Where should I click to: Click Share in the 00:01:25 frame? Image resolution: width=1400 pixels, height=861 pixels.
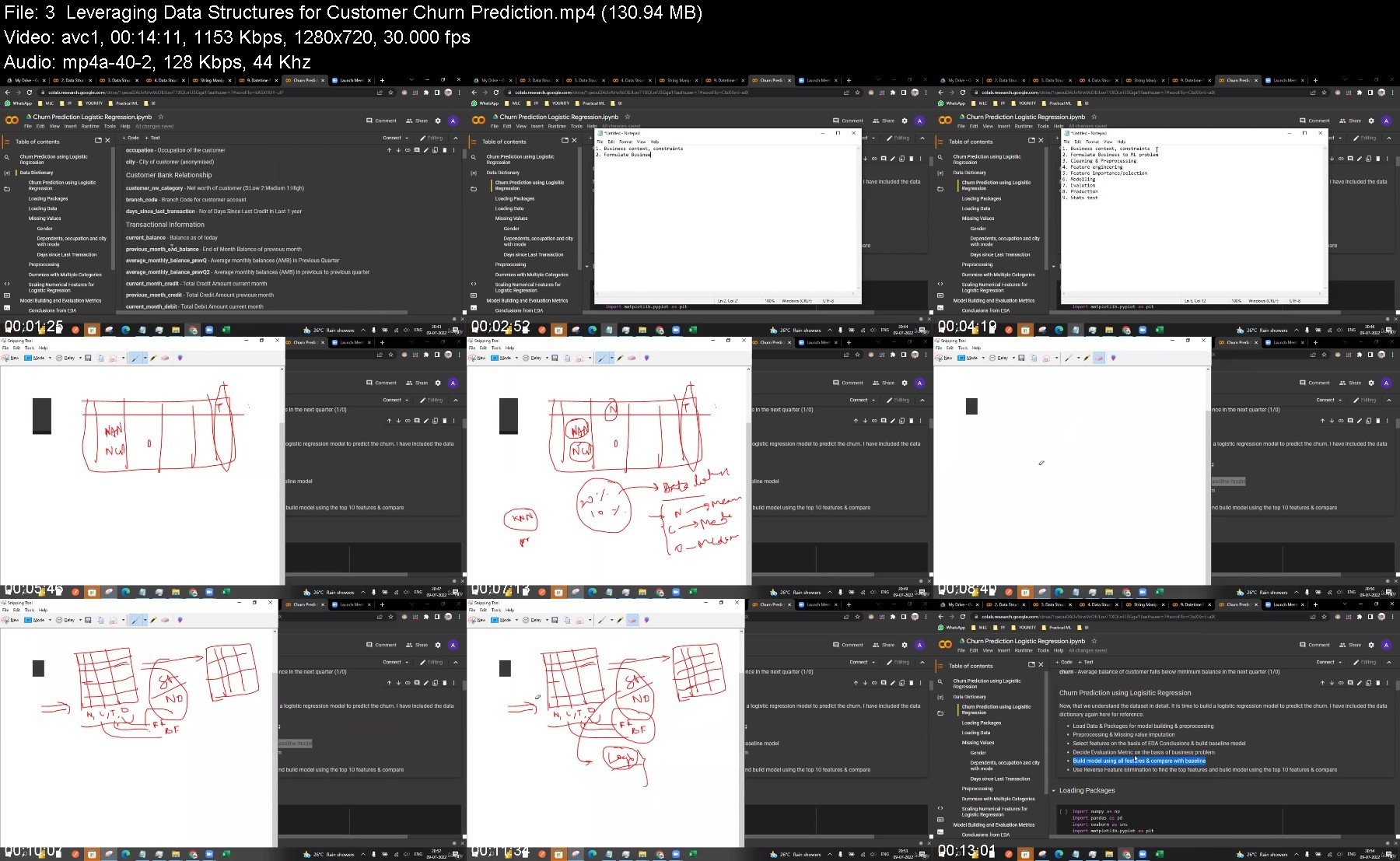click(x=417, y=121)
